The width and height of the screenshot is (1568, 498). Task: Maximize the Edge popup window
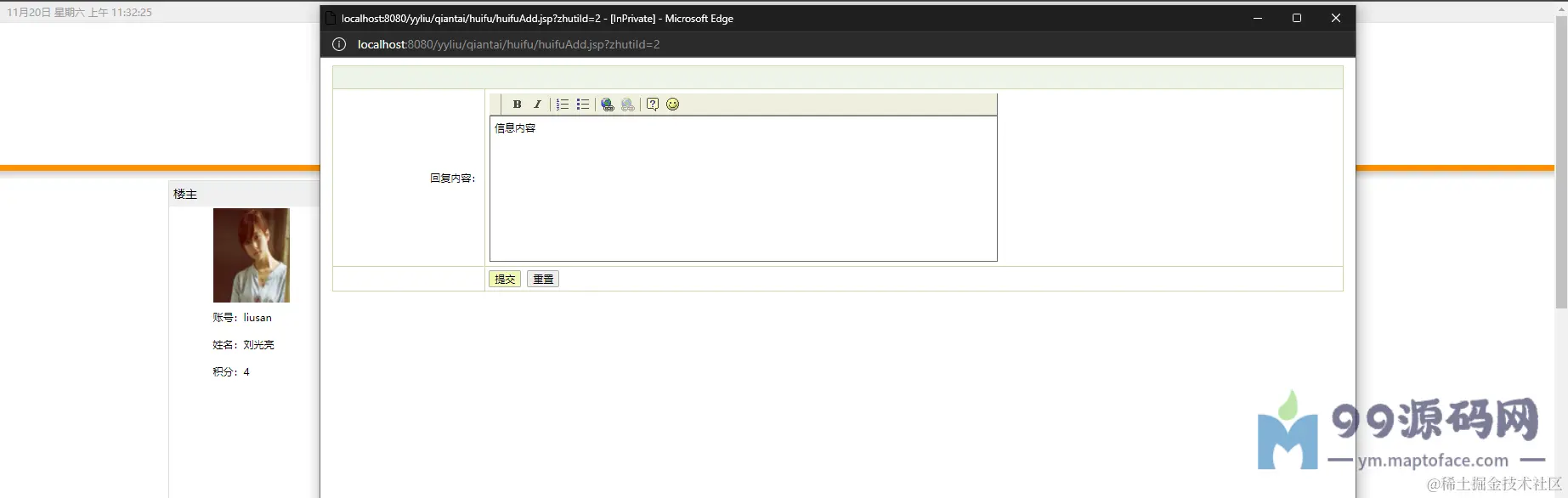click(1297, 18)
